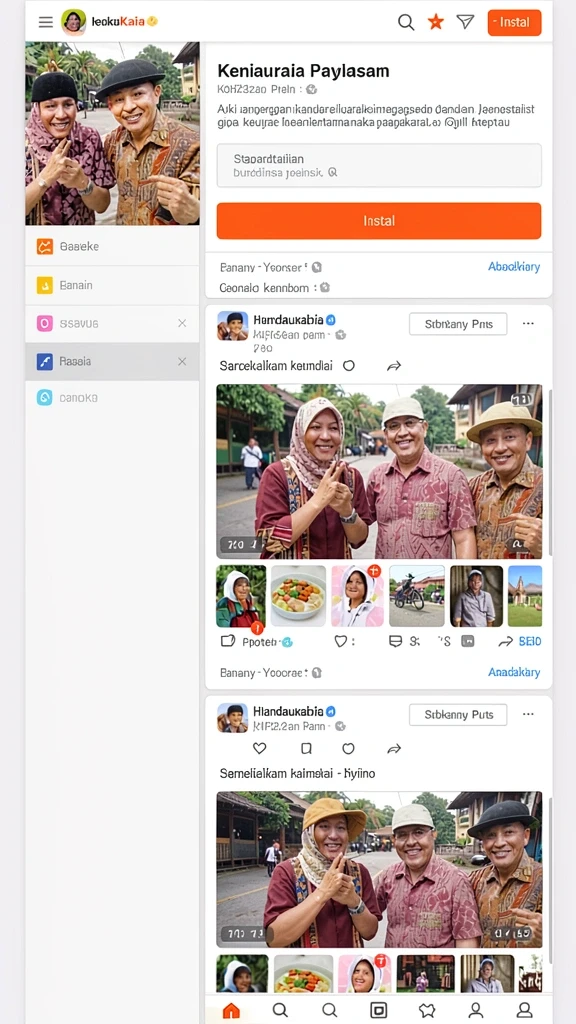Share the second post using the arrow icon

[393, 748]
